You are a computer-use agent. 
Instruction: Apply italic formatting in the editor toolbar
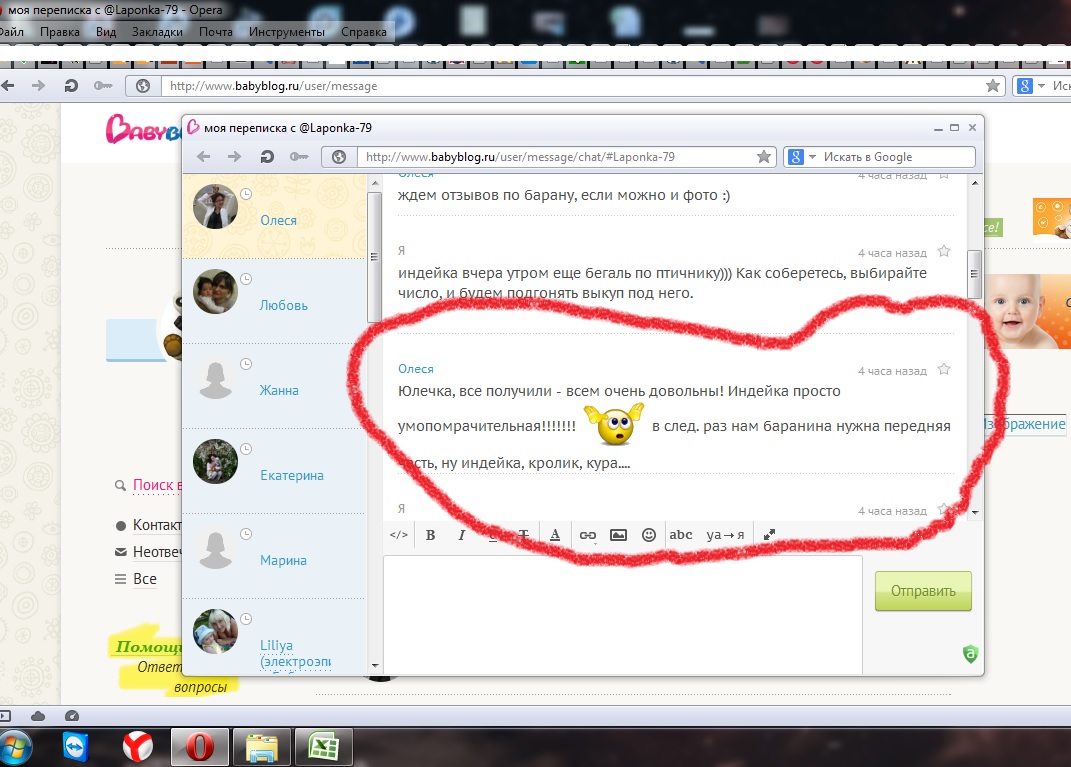461,535
